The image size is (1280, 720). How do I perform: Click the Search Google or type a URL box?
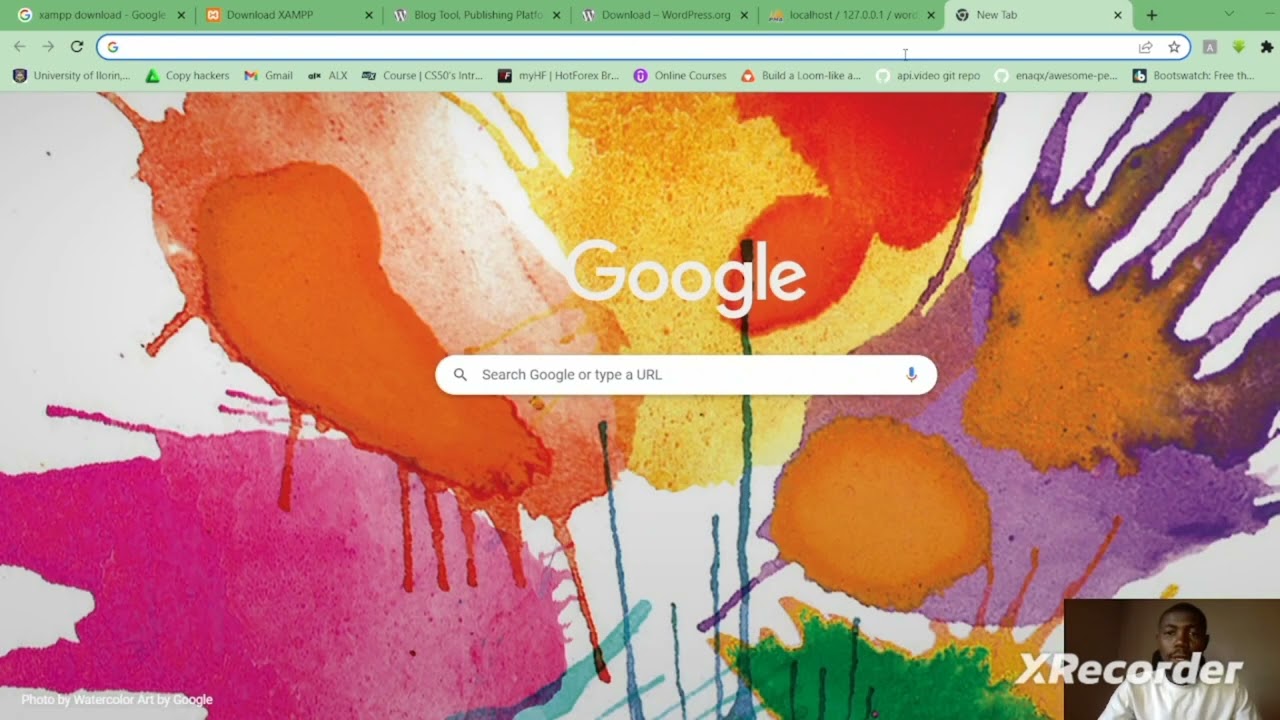[x=686, y=375]
